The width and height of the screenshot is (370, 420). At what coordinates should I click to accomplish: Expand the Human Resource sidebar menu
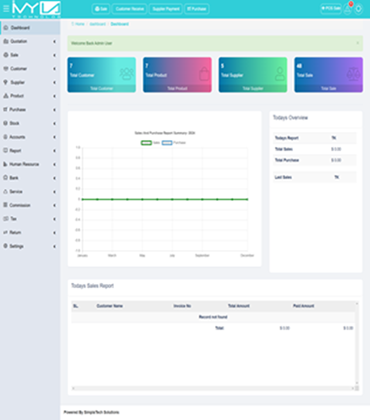coord(30,164)
